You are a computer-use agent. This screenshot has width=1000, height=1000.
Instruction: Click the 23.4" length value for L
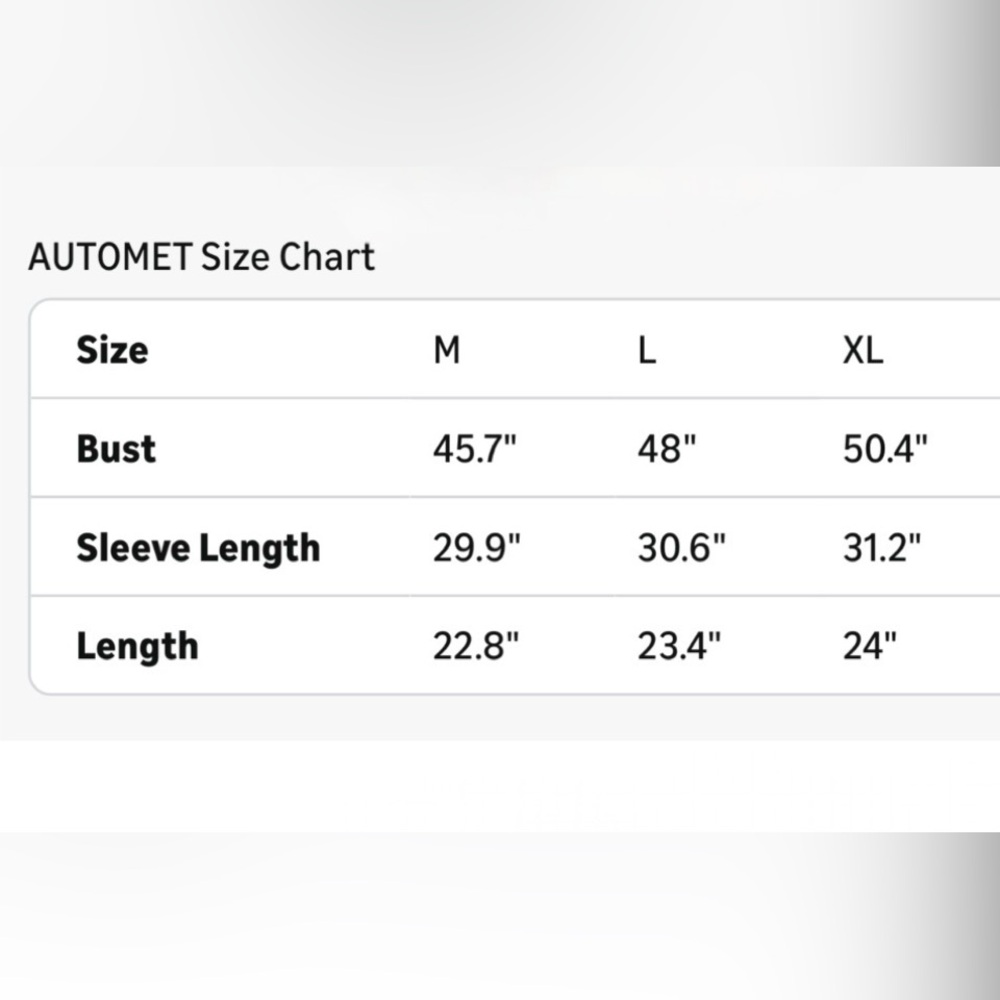pos(679,647)
